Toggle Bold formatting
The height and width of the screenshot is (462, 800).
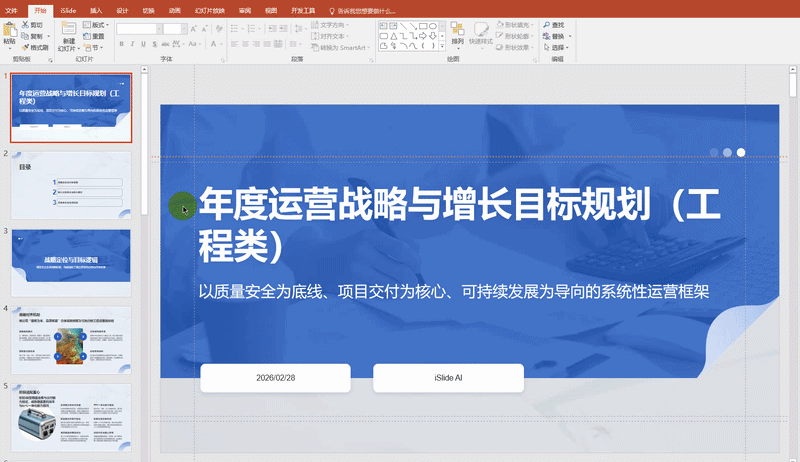tap(121, 44)
